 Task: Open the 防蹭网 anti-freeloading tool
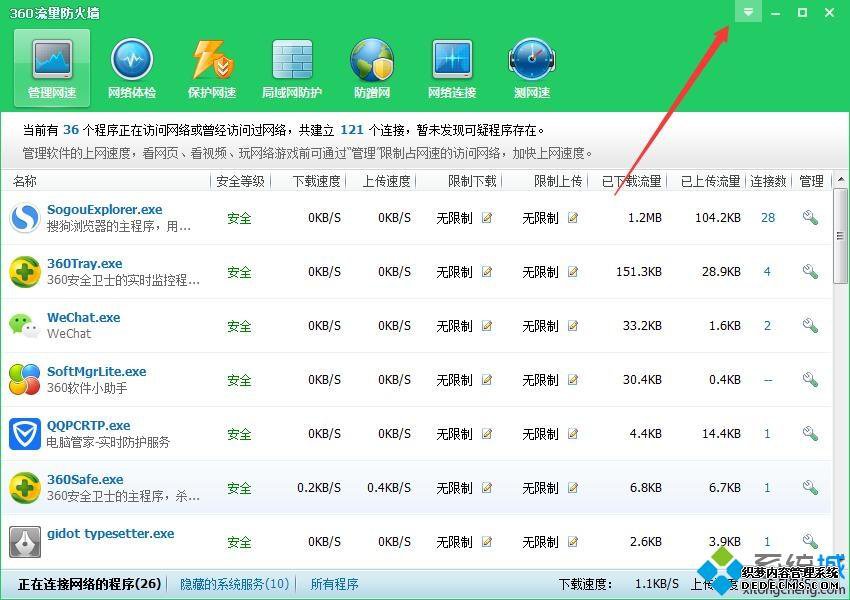(x=372, y=67)
